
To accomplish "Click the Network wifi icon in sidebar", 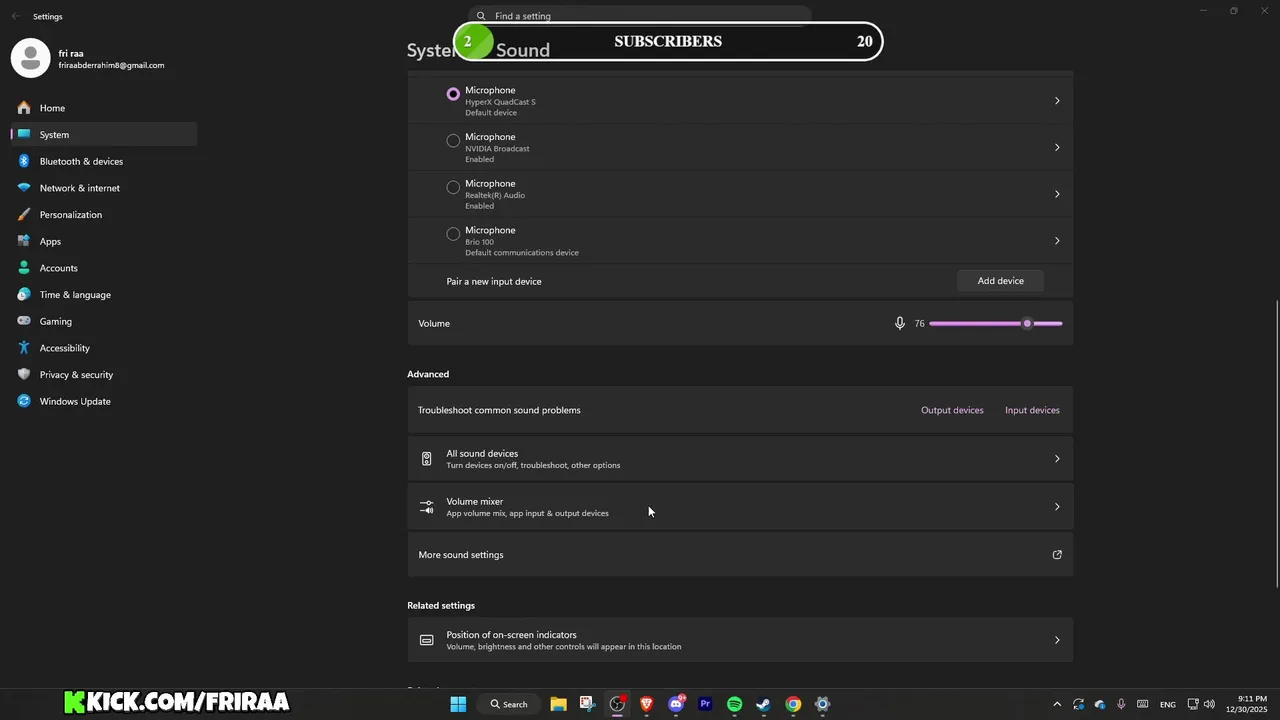I will click(24, 188).
